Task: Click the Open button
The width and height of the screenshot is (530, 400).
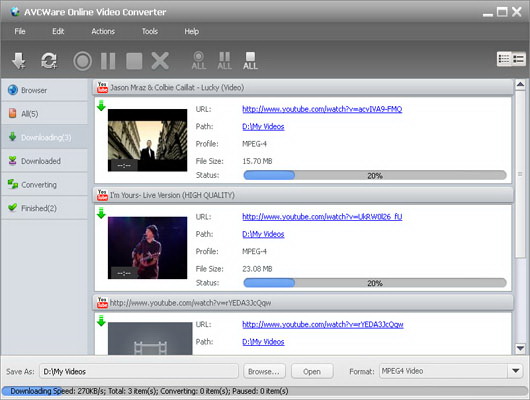Action: pyautogui.click(x=312, y=371)
